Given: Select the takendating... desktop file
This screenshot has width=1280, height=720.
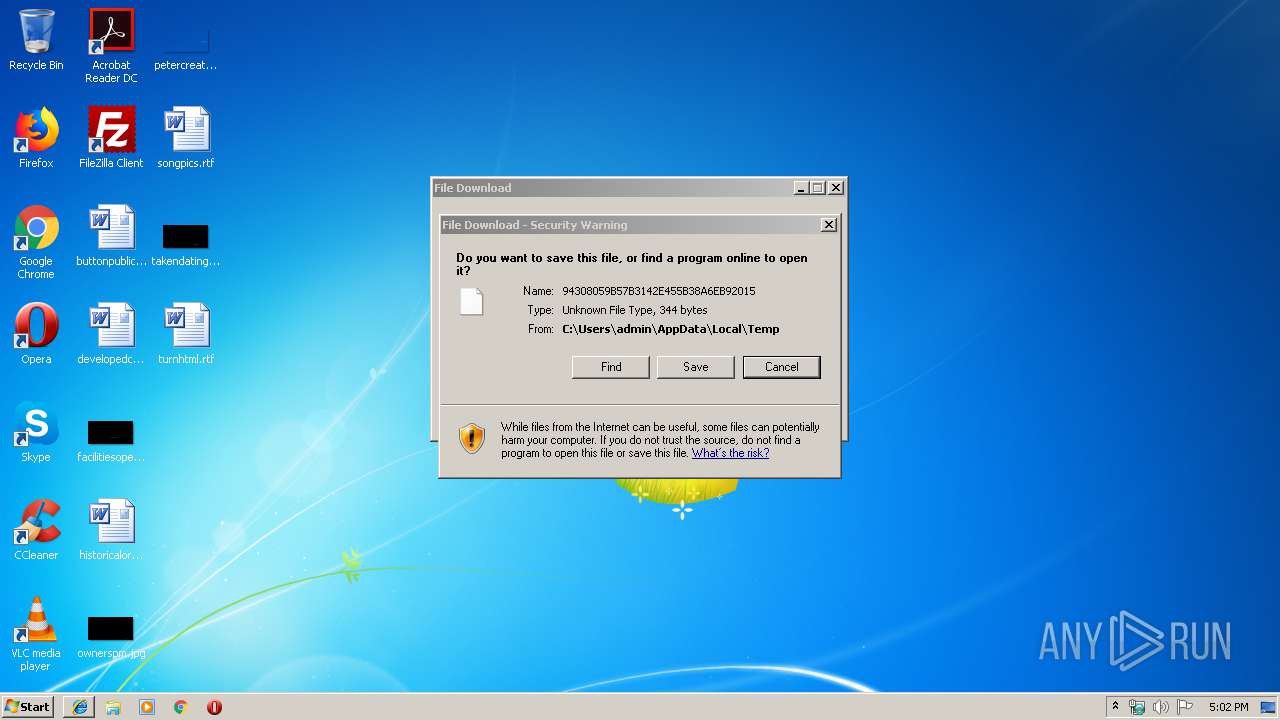Looking at the screenshot, I should [x=186, y=243].
